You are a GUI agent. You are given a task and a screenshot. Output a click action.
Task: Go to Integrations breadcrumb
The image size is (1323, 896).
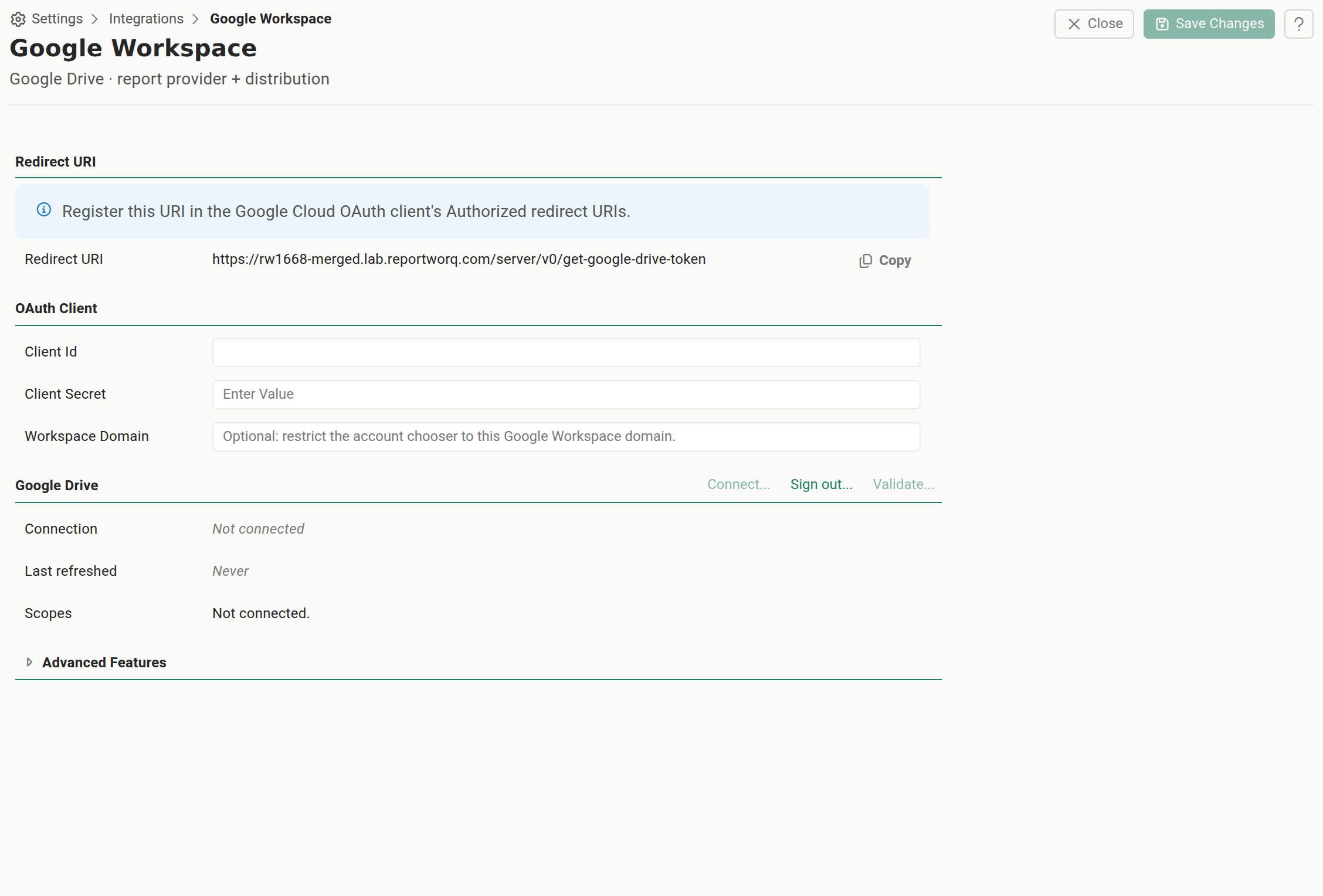point(146,19)
